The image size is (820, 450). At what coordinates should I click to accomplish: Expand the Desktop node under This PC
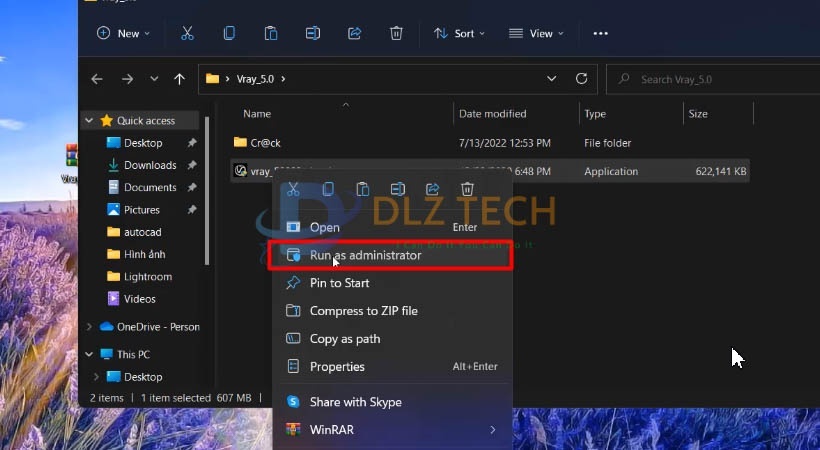(96, 377)
